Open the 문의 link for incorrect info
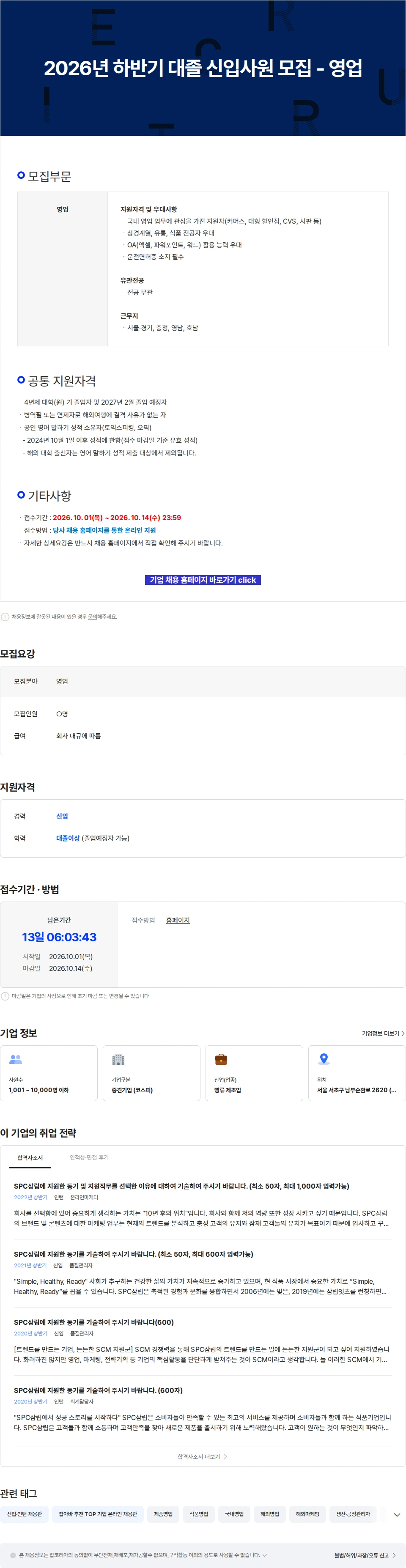The width and height of the screenshot is (406, 1568). coord(93,617)
